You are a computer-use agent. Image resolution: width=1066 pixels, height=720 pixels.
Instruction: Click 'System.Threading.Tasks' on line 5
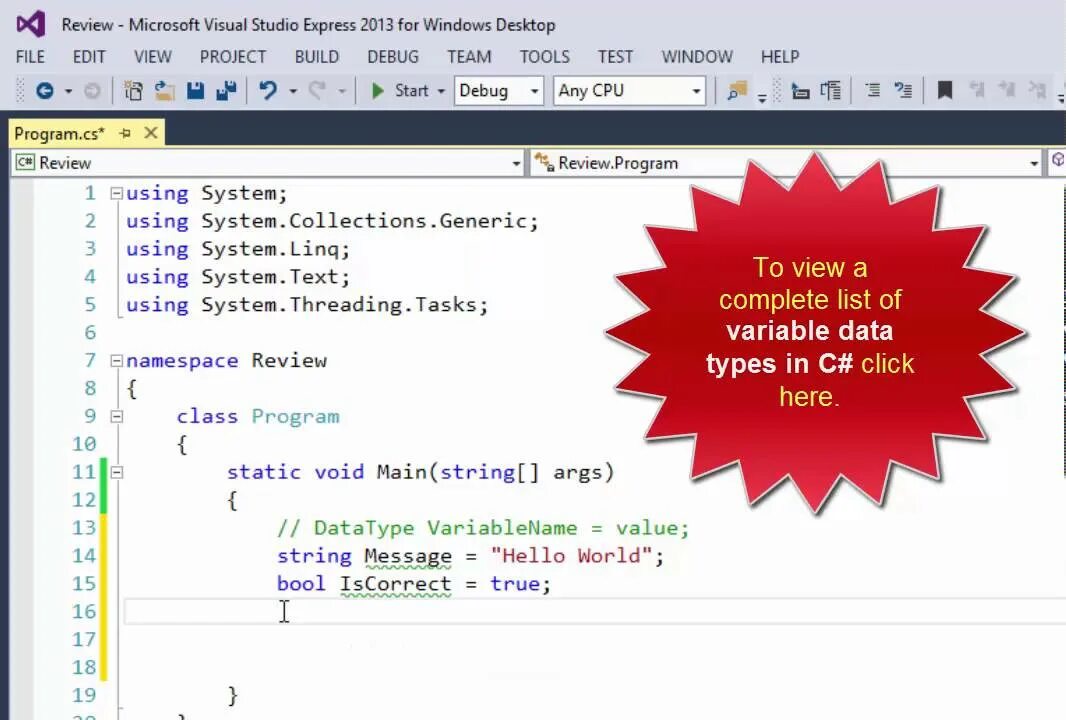tap(339, 305)
